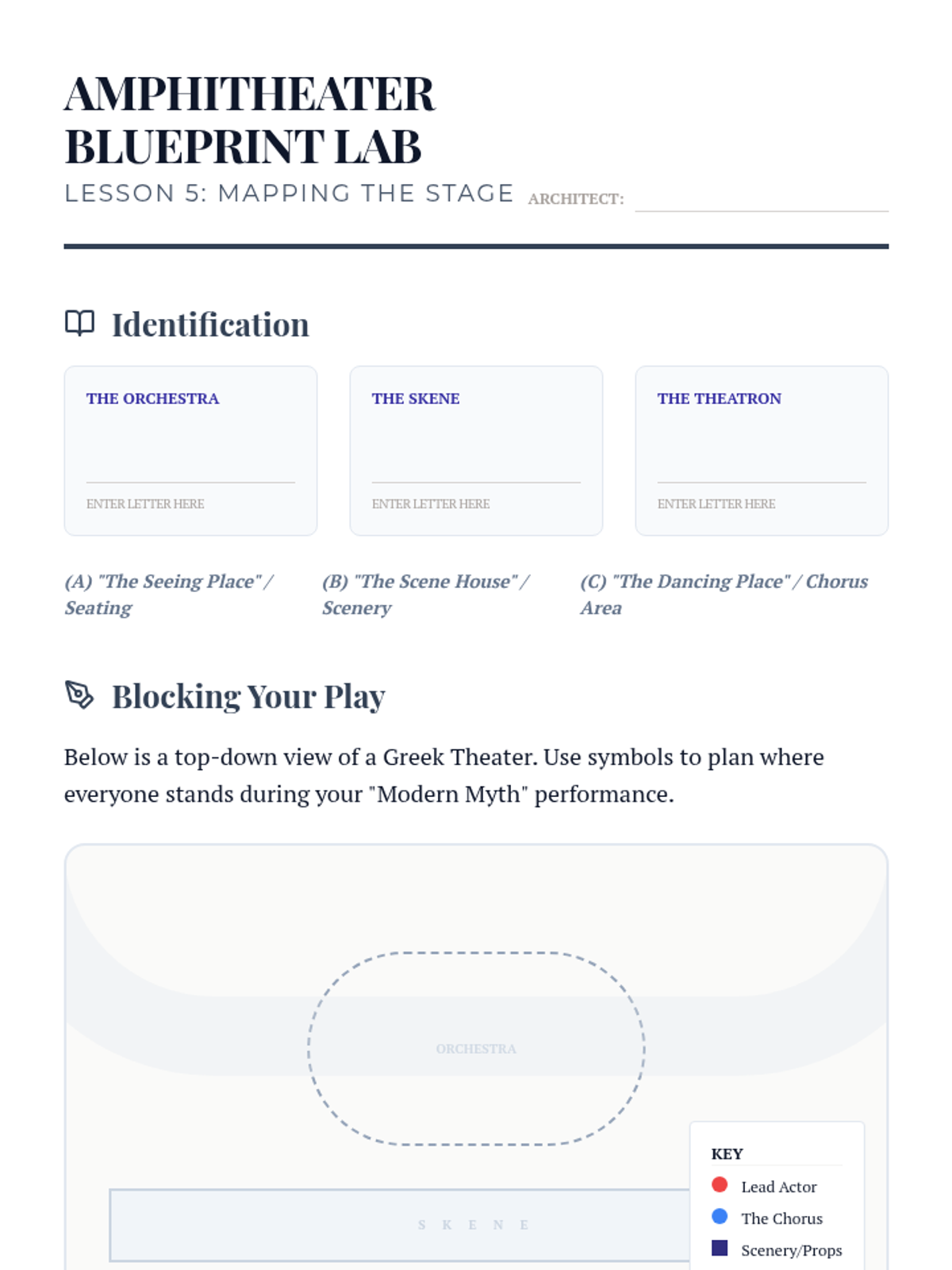Click the KEY legend heading
This screenshot has width=952, height=1270.
[x=727, y=1154]
